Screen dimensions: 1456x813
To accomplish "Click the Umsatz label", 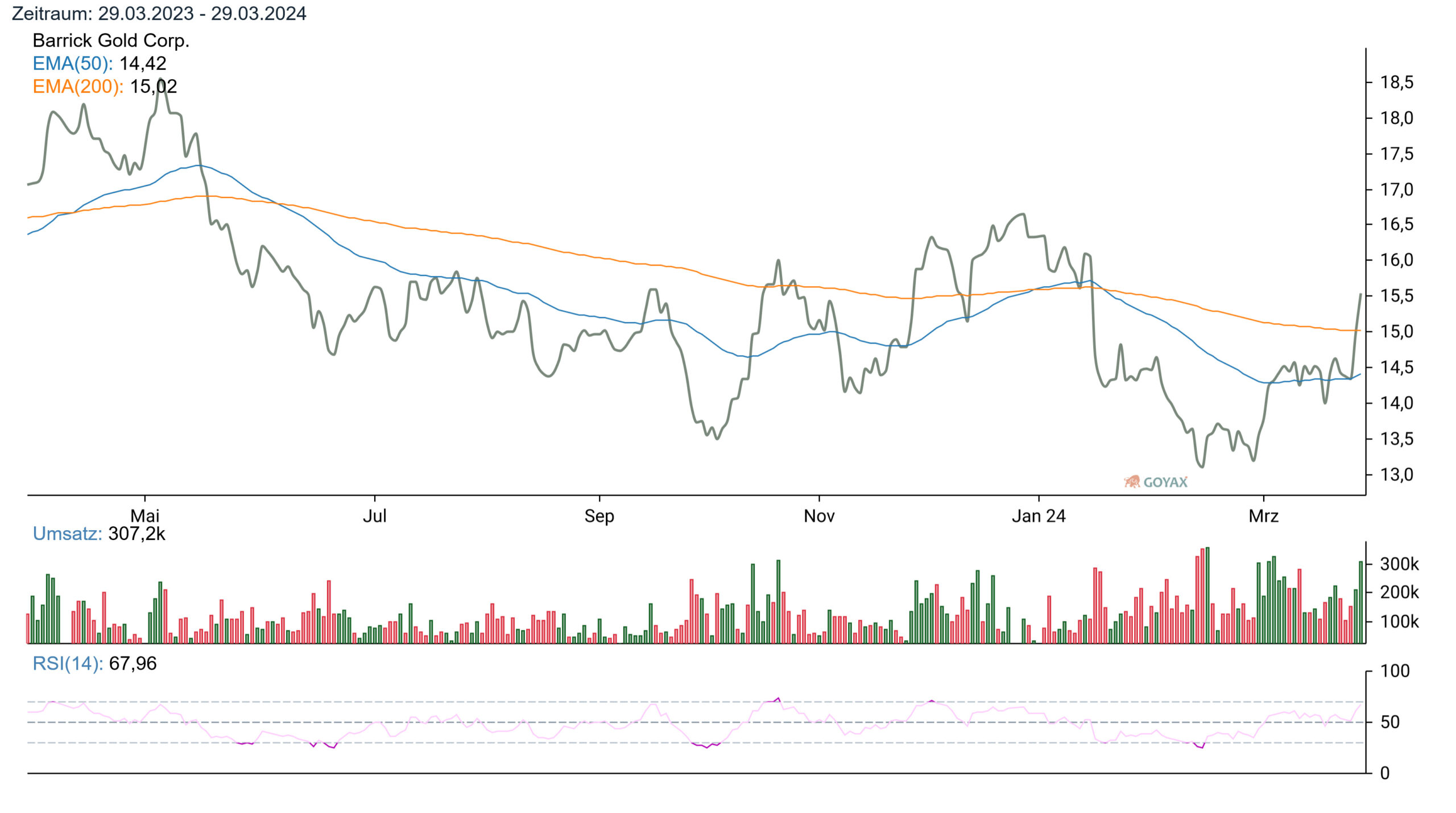I will click(x=67, y=534).
